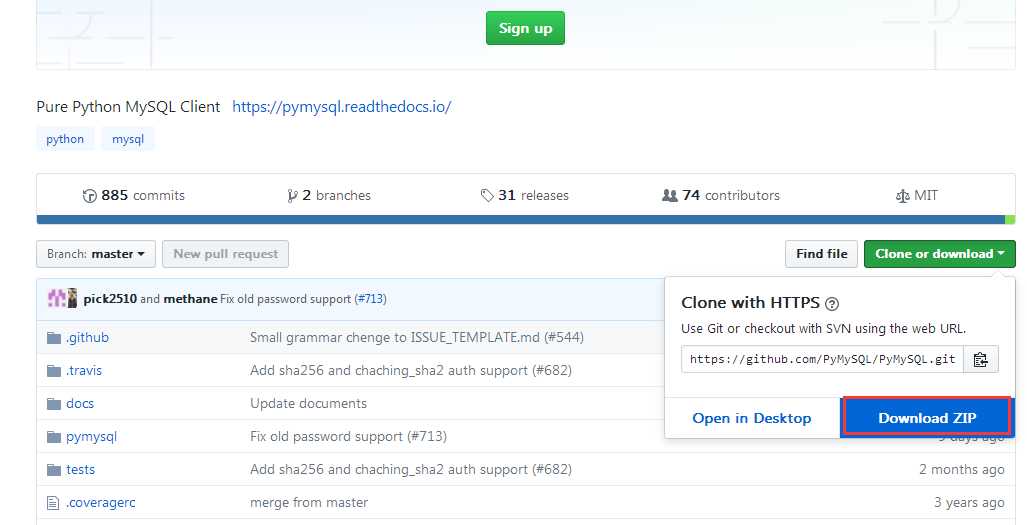Click the .travis folder icon
The image size is (1027, 525).
point(54,371)
